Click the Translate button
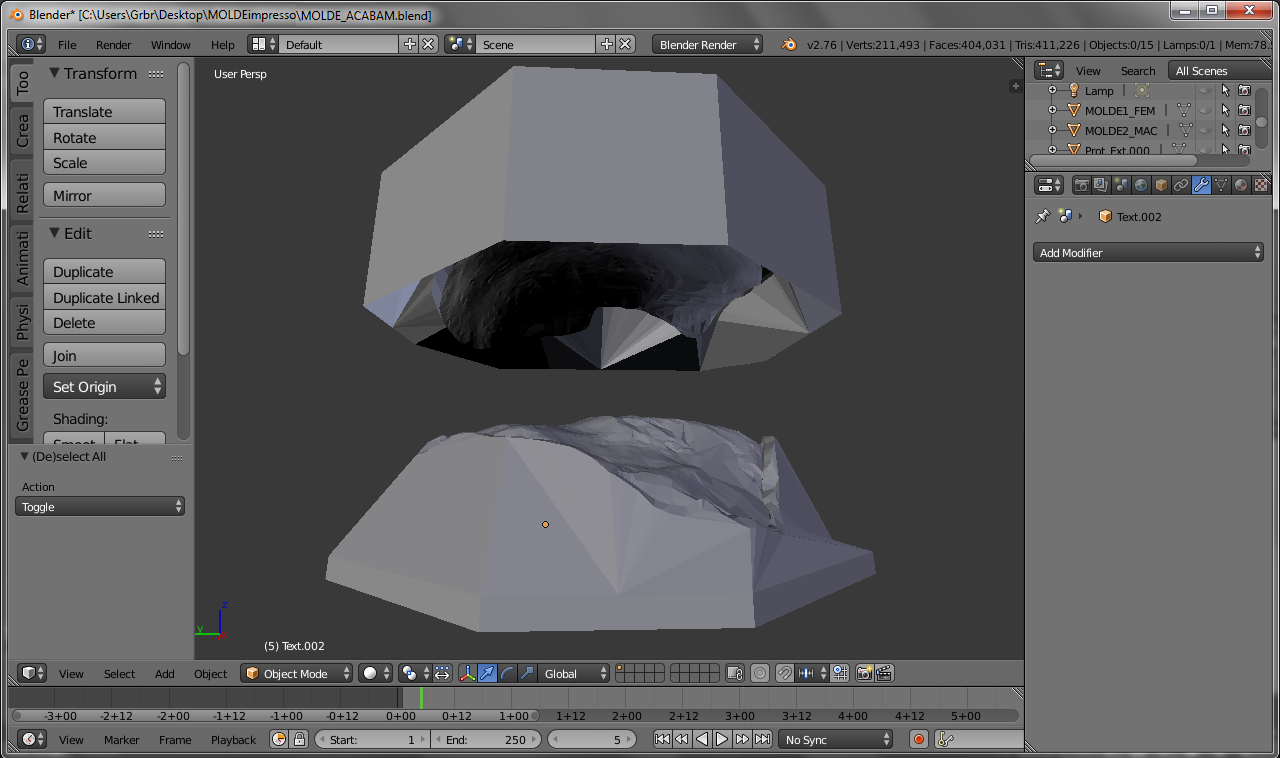 pyautogui.click(x=104, y=111)
